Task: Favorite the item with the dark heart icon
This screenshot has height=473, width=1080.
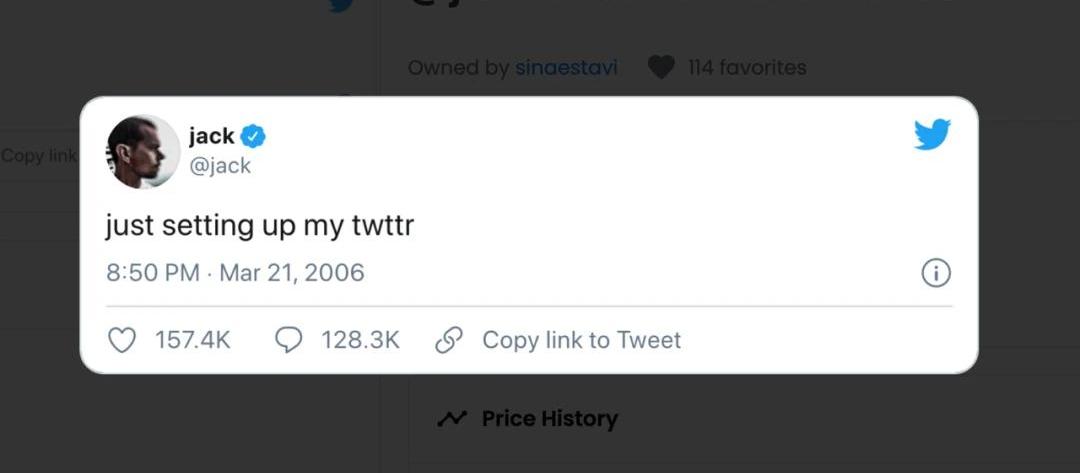Action: pyautogui.click(x=661, y=68)
